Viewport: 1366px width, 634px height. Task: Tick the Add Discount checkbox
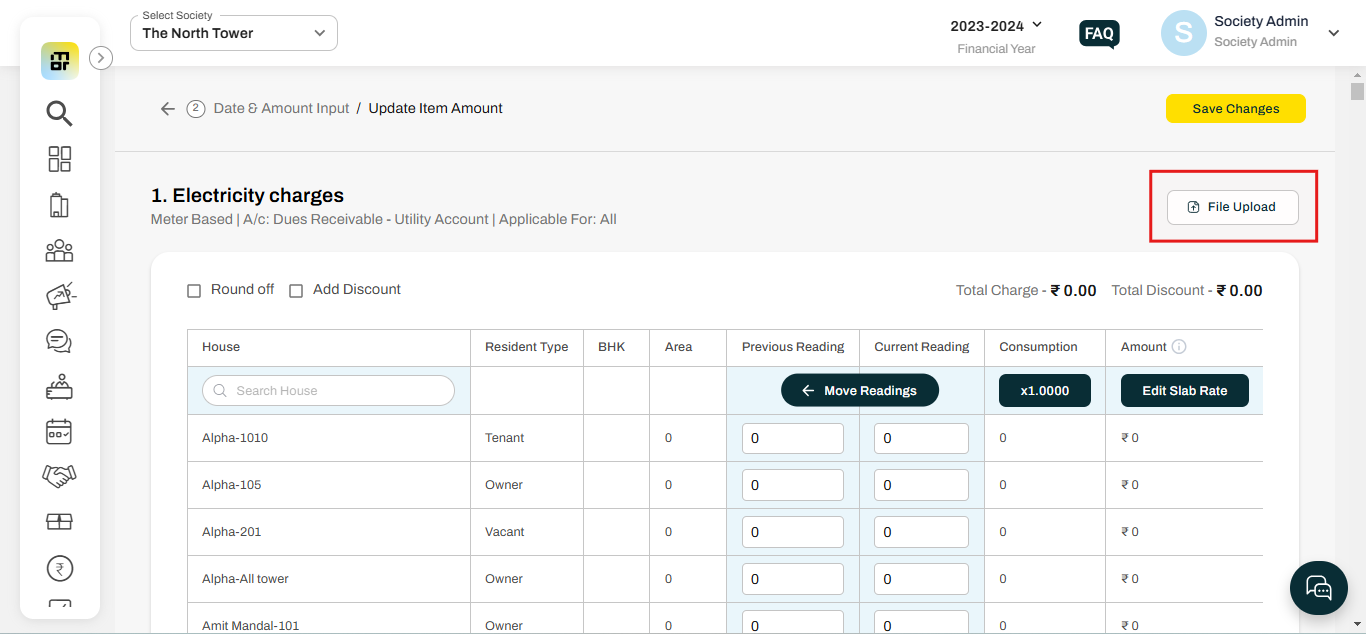296,291
